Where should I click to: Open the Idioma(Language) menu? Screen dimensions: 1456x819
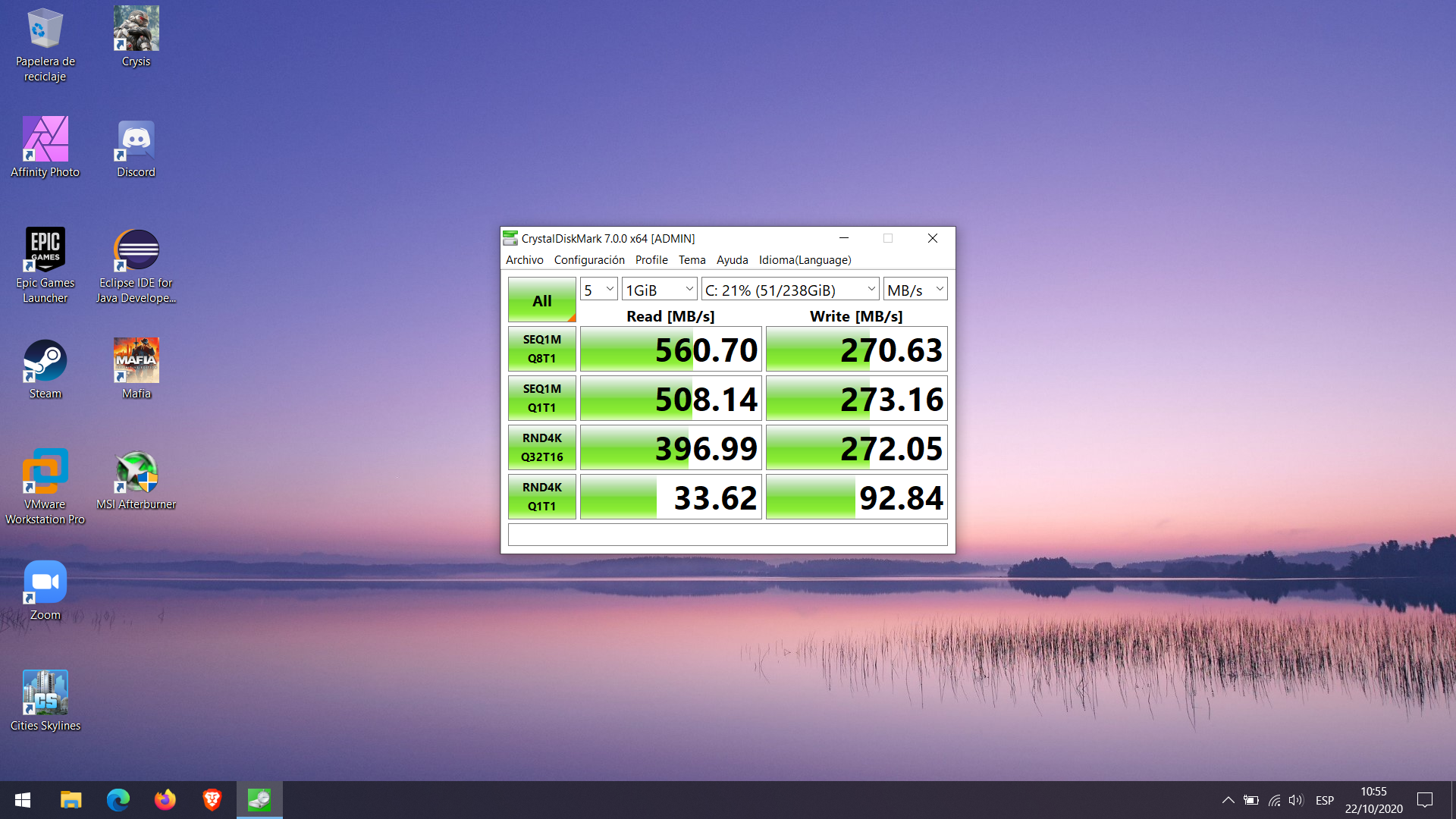[x=805, y=260]
